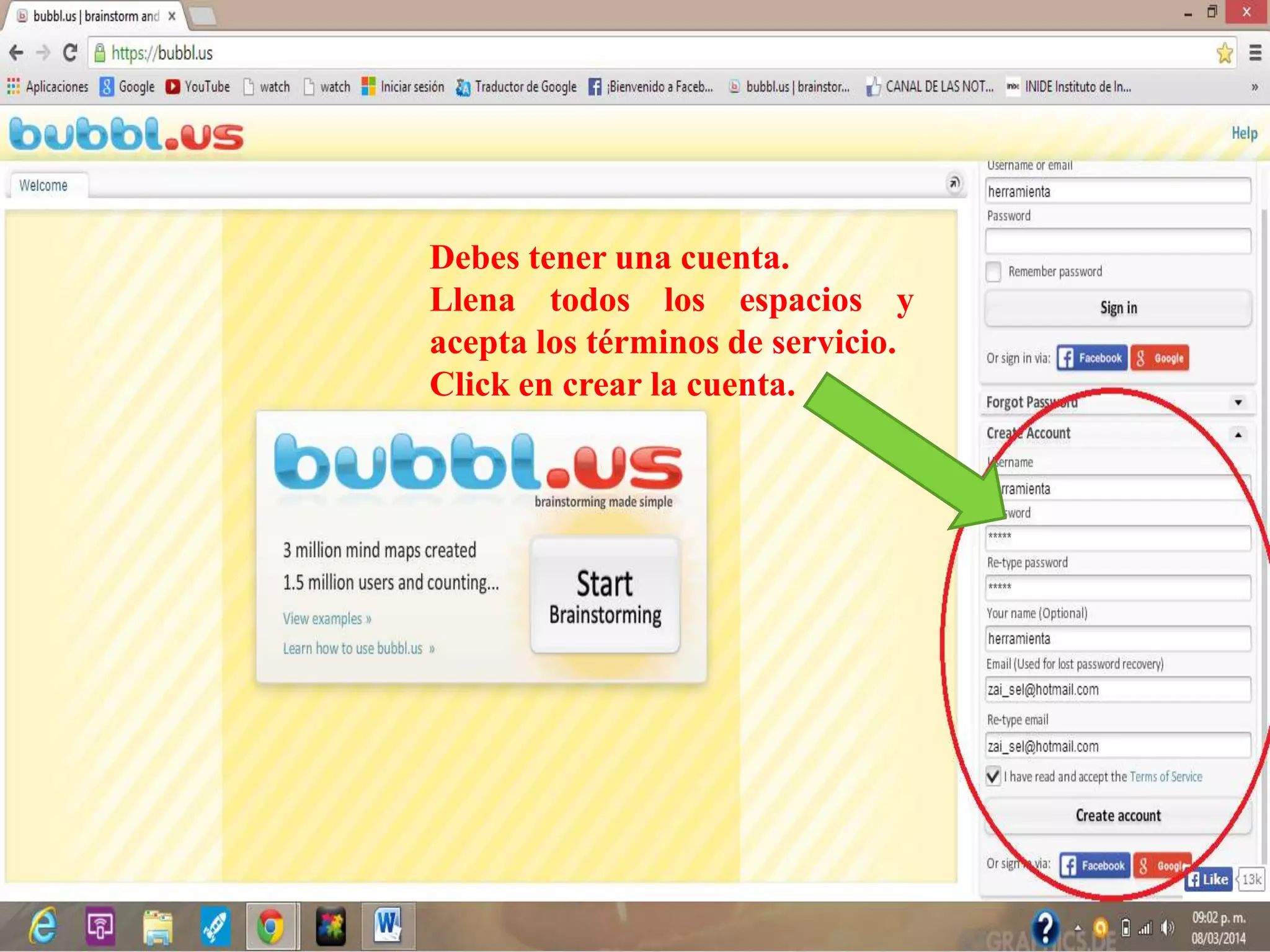The width and height of the screenshot is (1270, 952).
Task: Open a new browser tab
Action: [x=203, y=16]
